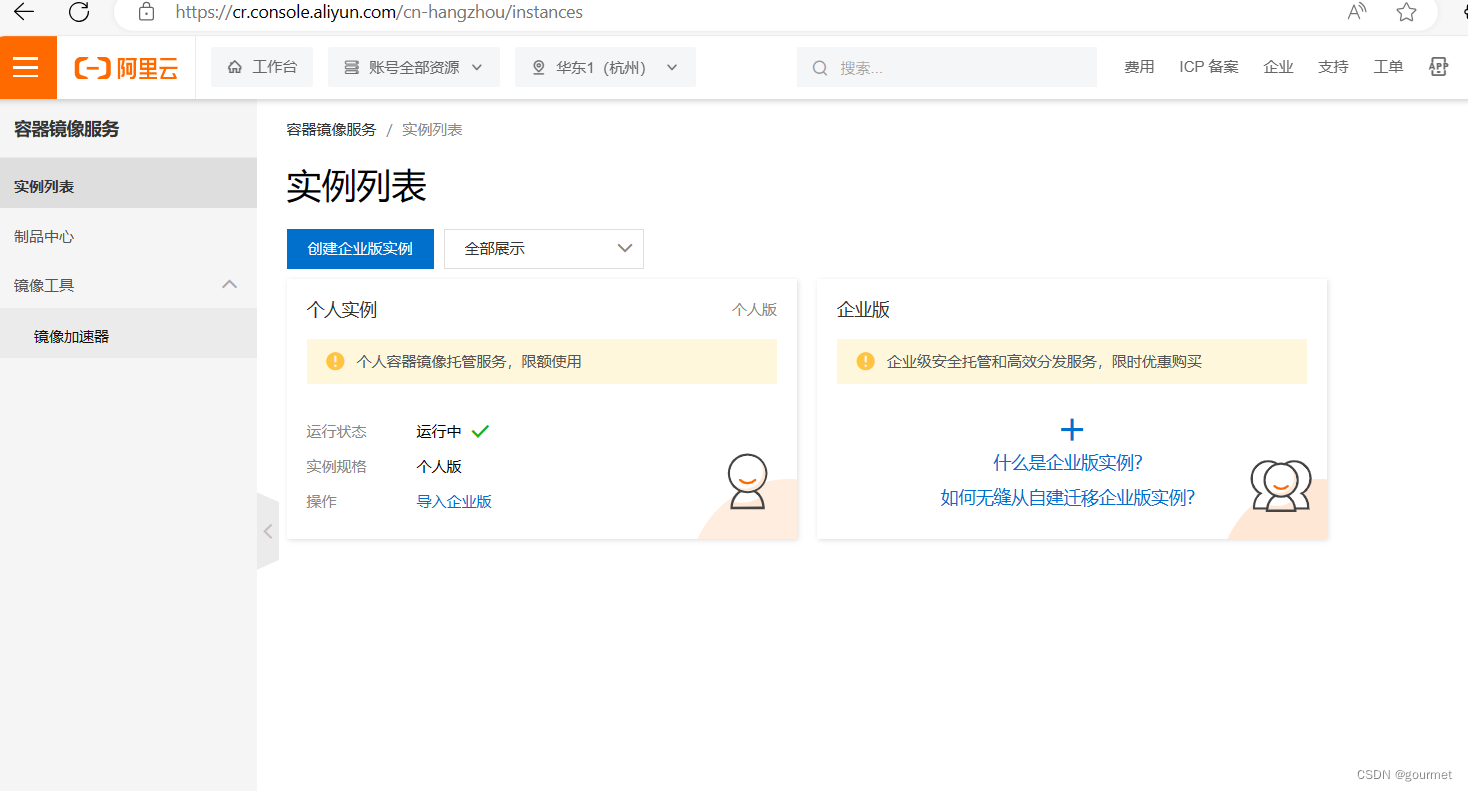Click the search magnifier icon
This screenshot has height=791, width=1468.
(x=819, y=67)
